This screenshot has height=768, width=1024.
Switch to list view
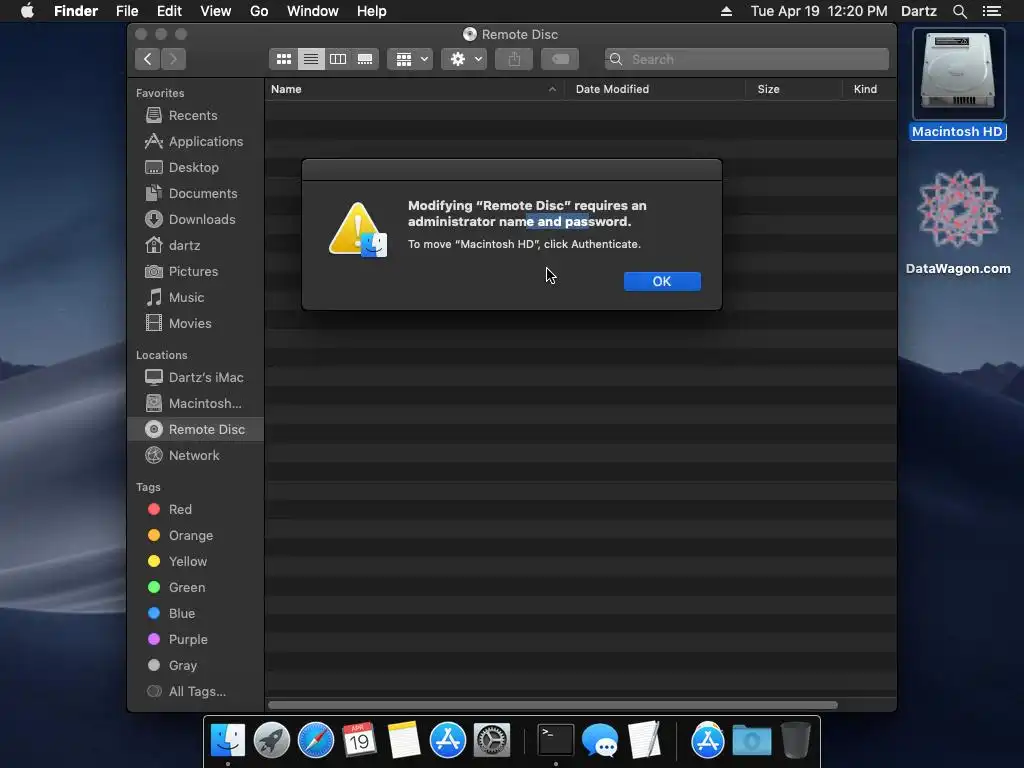pyautogui.click(x=311, y=59)
